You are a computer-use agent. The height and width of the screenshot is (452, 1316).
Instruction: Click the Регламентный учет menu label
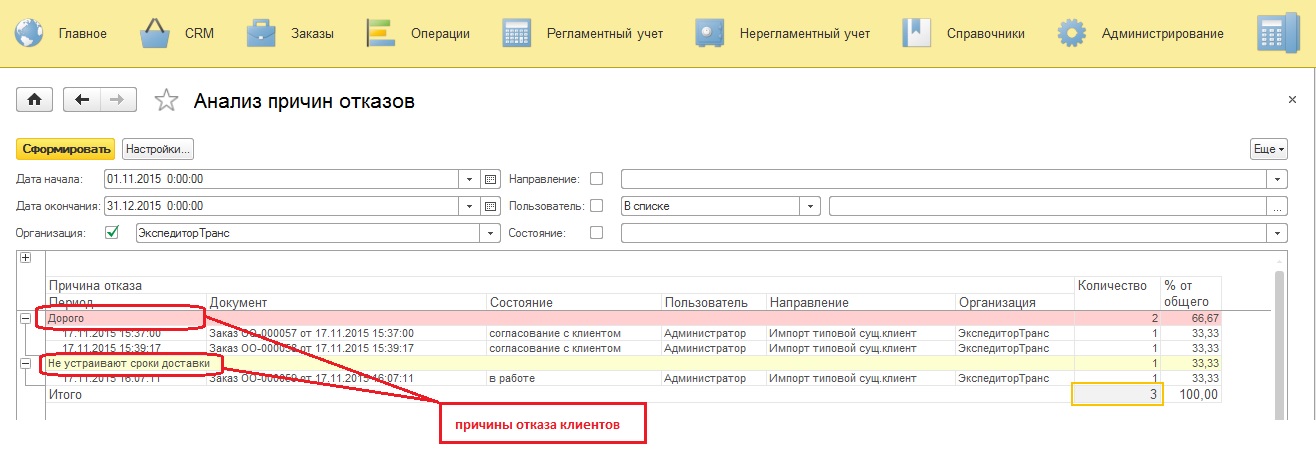(604, 33)
